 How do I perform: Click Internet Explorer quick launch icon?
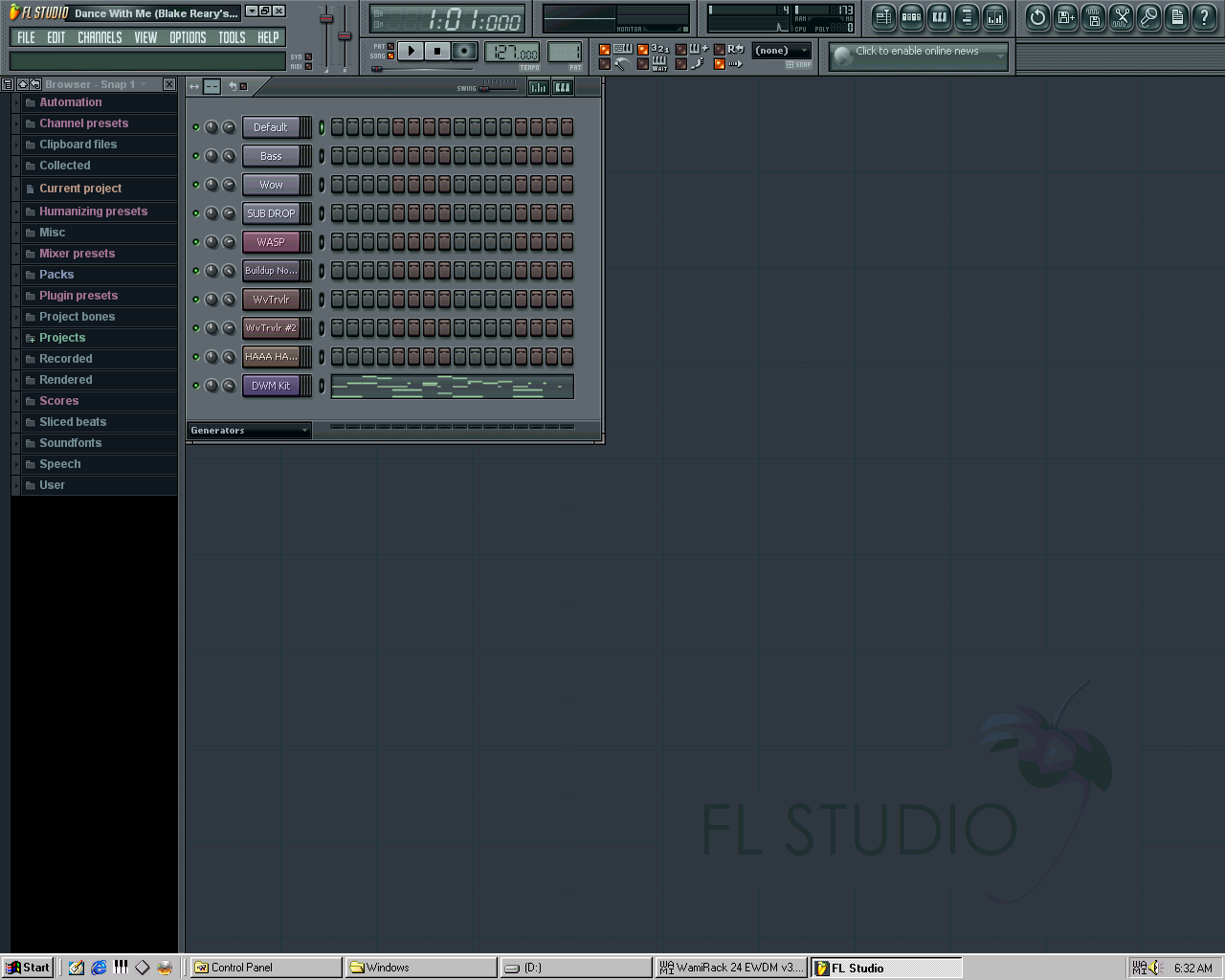[99, 968]
